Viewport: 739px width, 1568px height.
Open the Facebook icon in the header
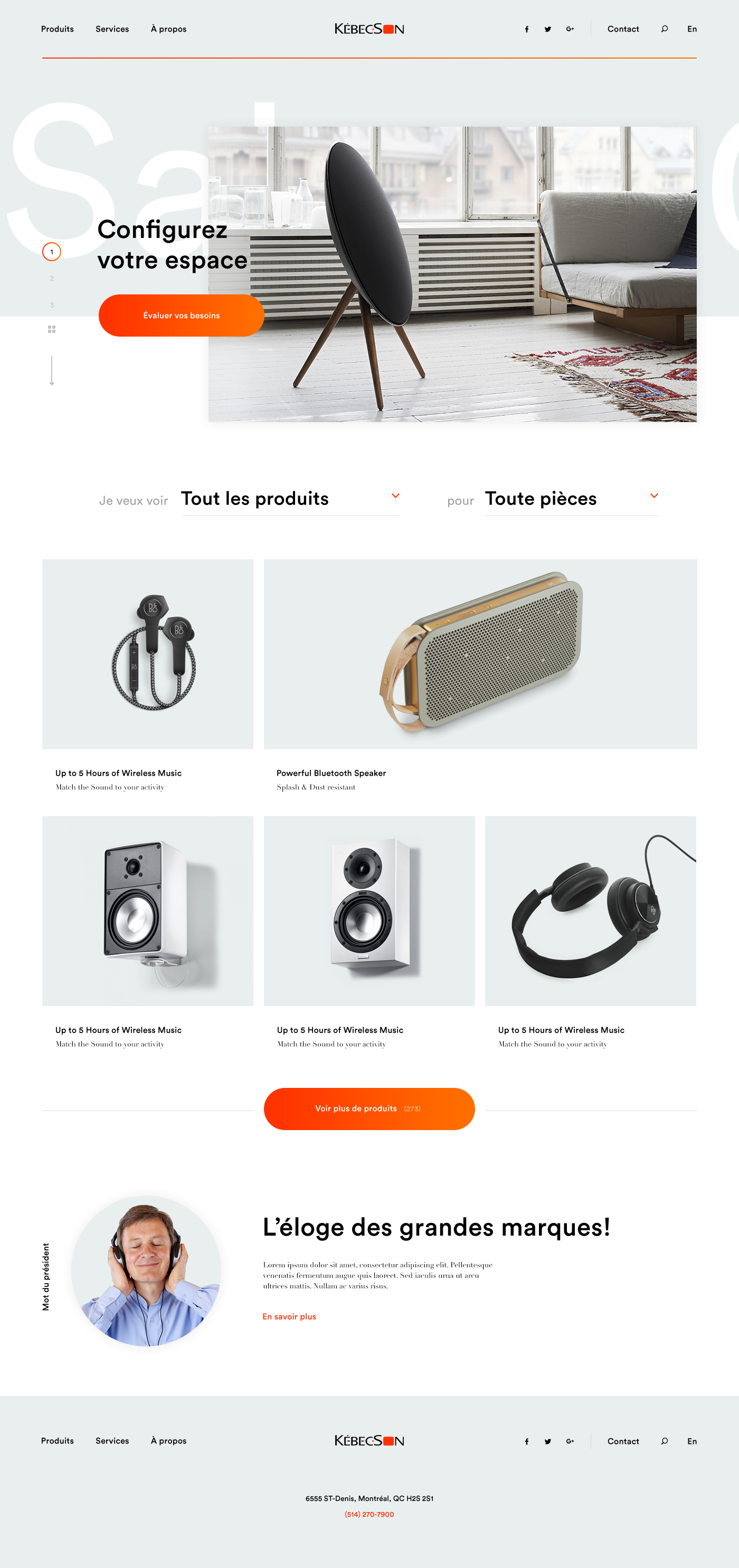click(526, 29)
